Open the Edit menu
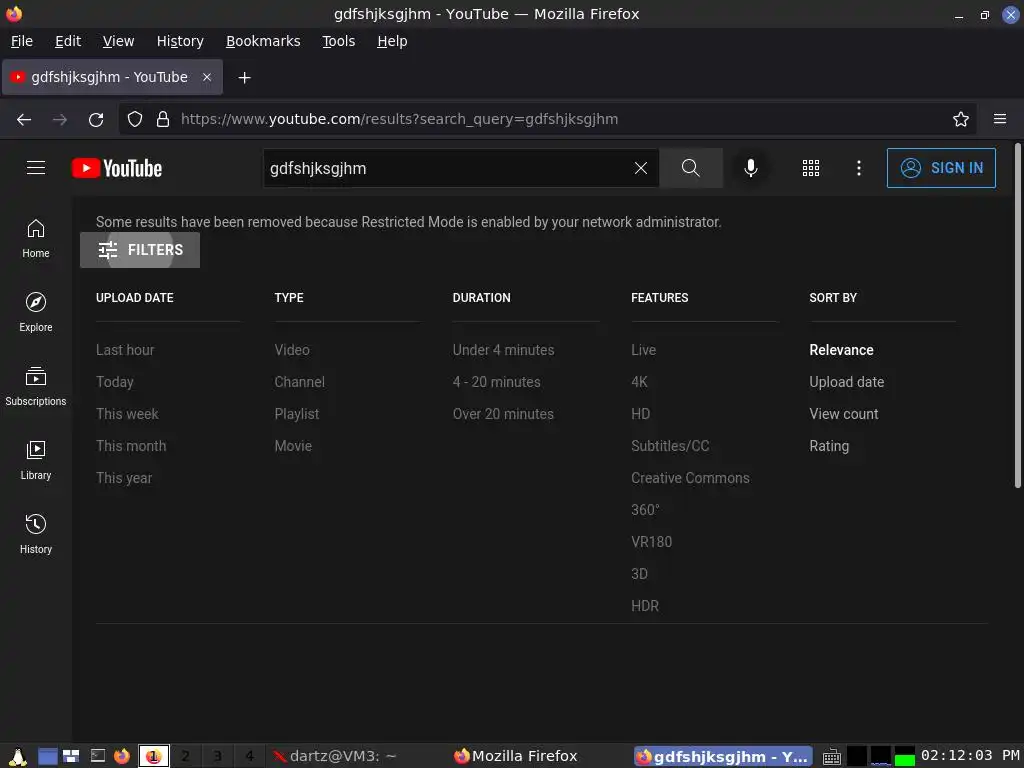Viewport: 1024px width, 768px height. 68,41
